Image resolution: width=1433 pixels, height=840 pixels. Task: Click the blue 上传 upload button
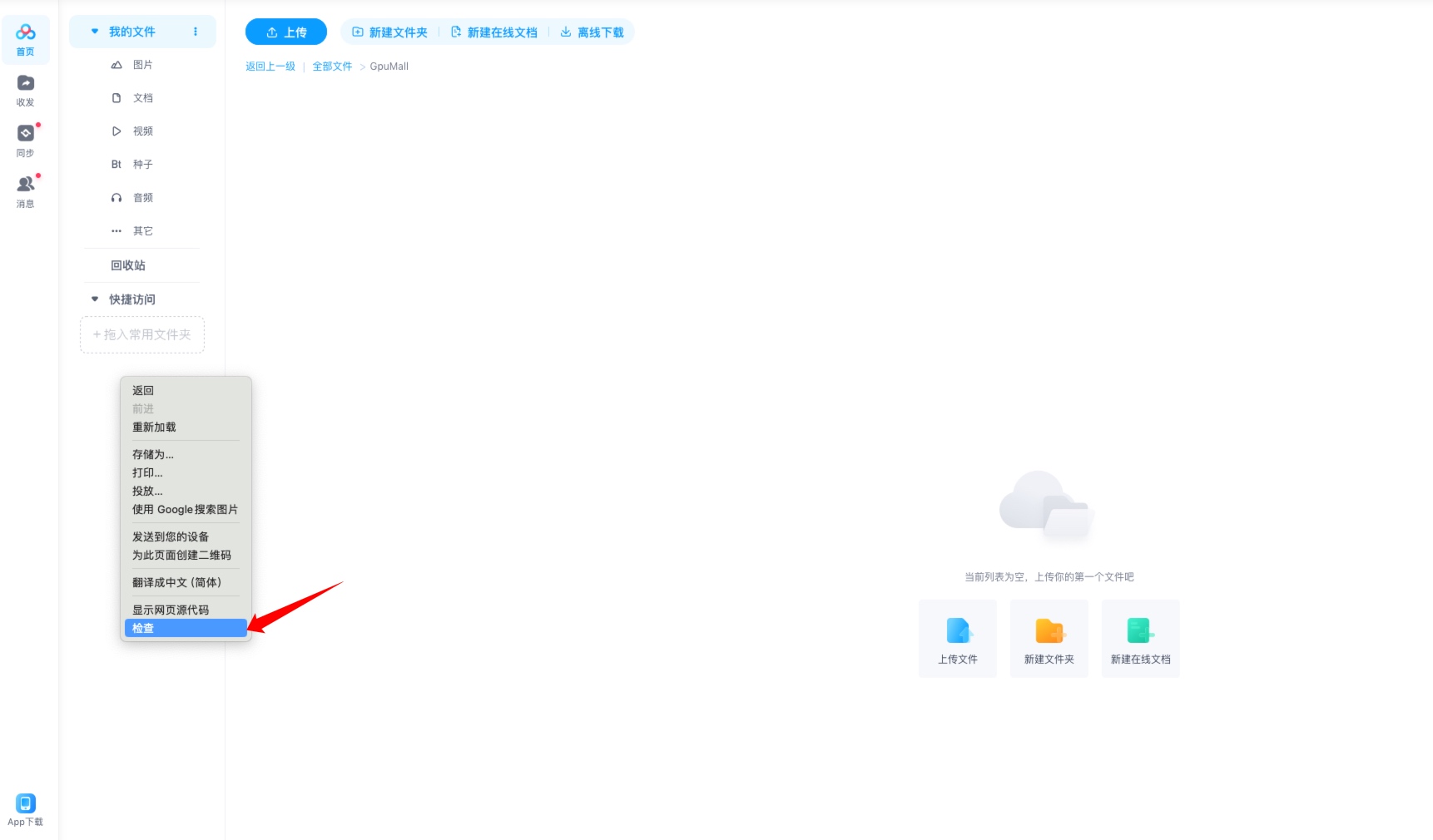[x=286, y=32]
